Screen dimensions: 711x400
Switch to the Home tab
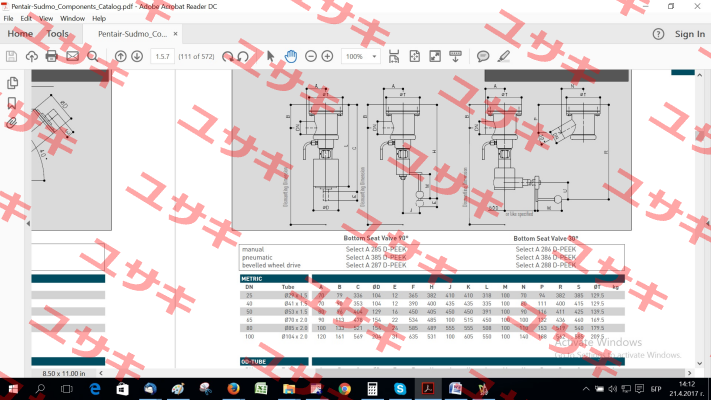pos(20,34)
